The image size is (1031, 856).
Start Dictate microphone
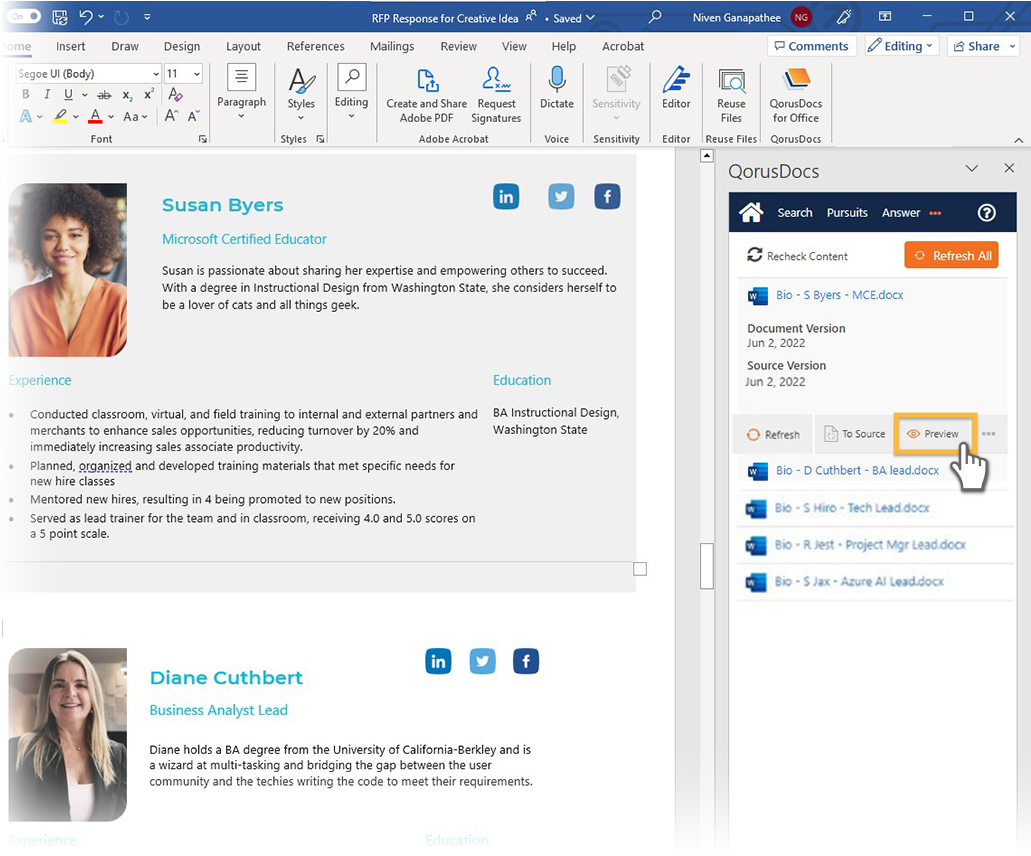556,87
